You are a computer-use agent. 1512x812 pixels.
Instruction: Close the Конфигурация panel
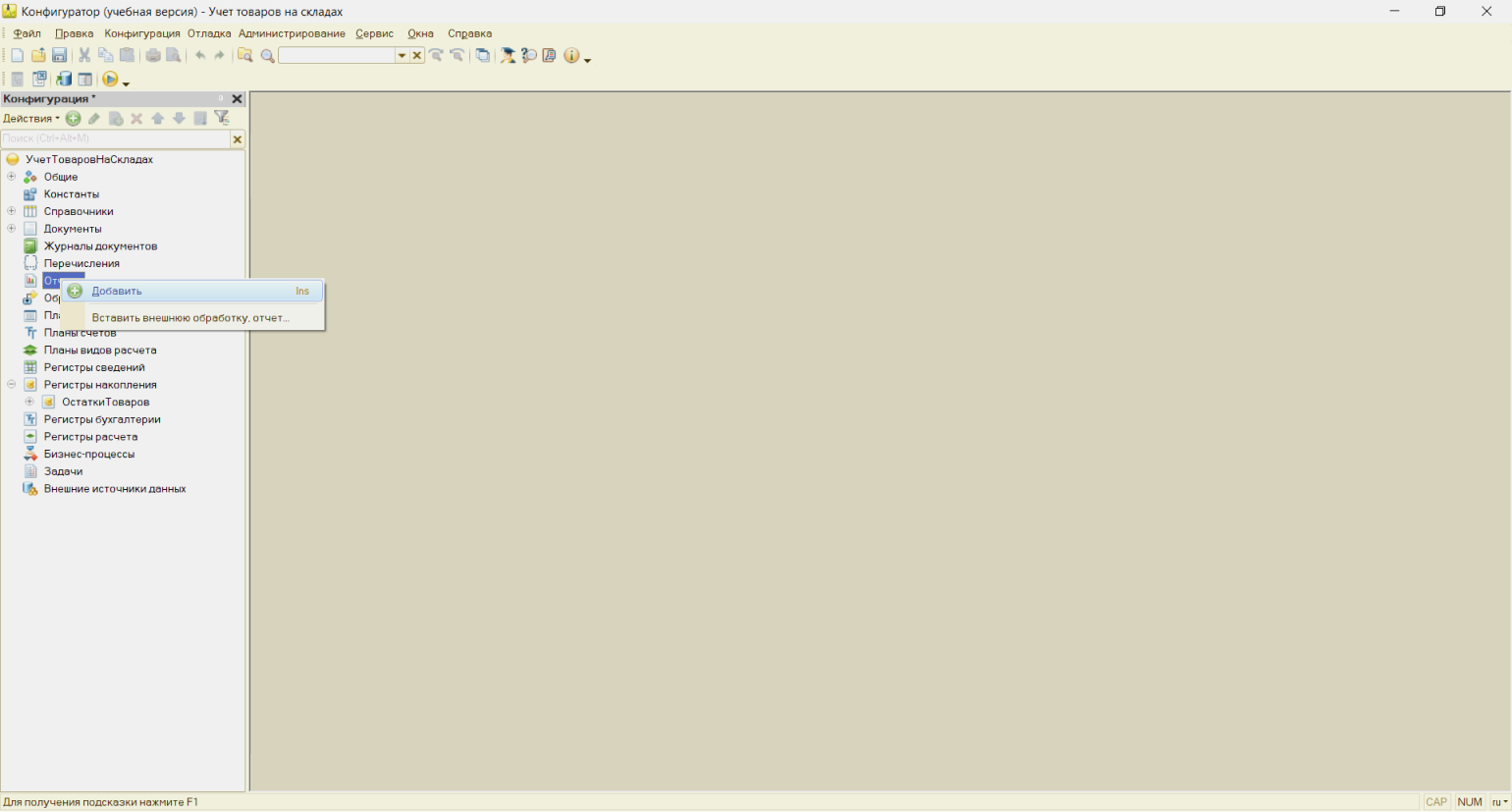pyautogui.click(x=237, y=99)
